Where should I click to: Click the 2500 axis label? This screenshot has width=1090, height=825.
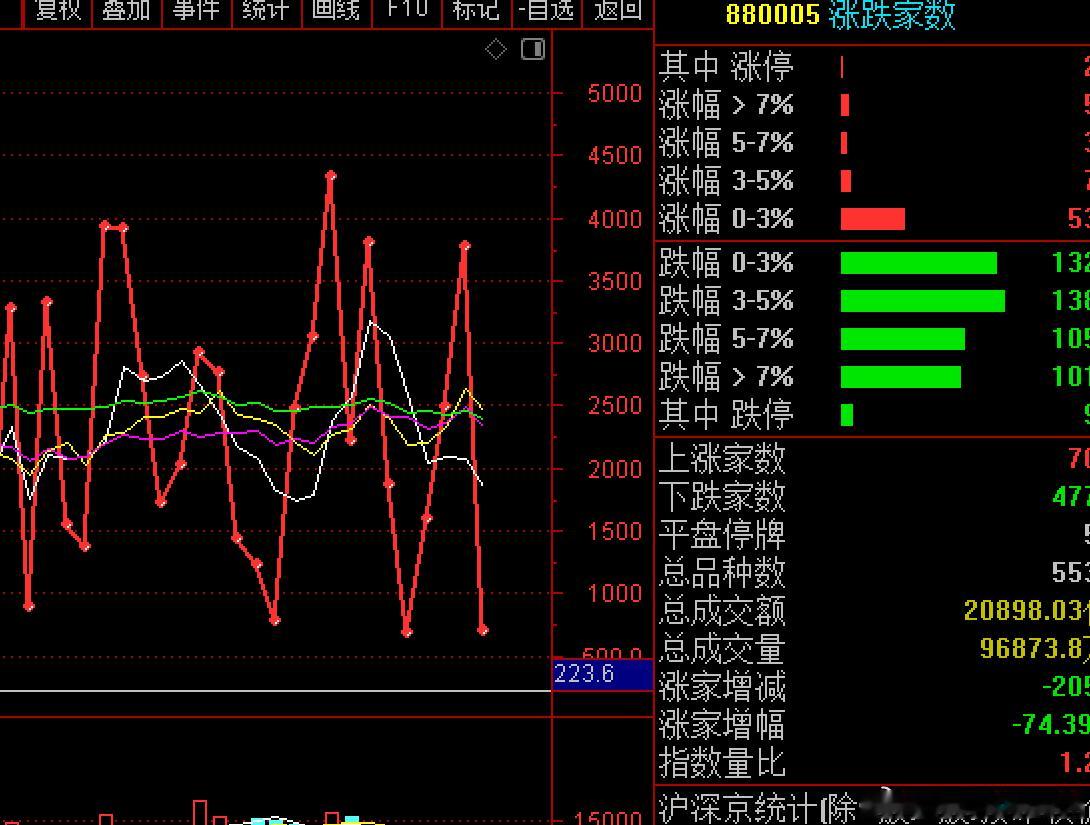point(615,406)
